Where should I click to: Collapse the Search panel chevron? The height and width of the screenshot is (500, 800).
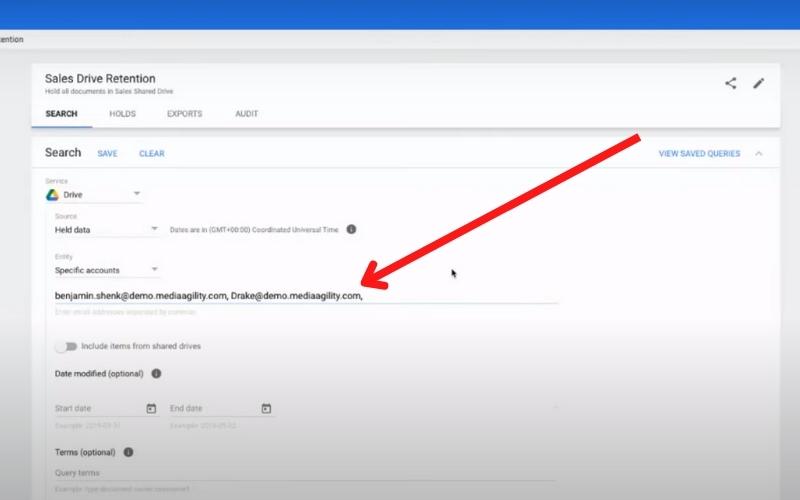[759, 154]
